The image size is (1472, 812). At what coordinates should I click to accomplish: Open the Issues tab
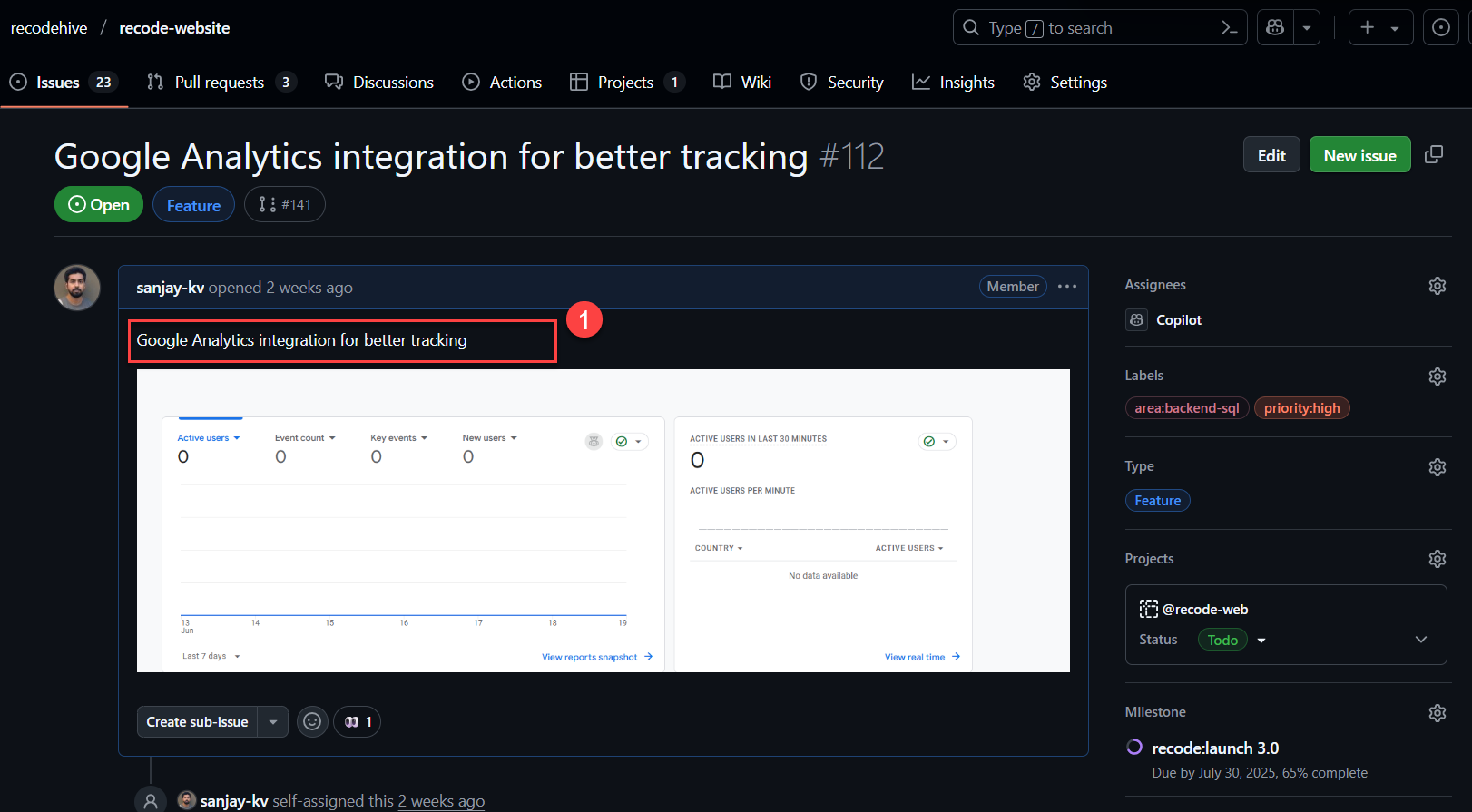click(64, 83)
